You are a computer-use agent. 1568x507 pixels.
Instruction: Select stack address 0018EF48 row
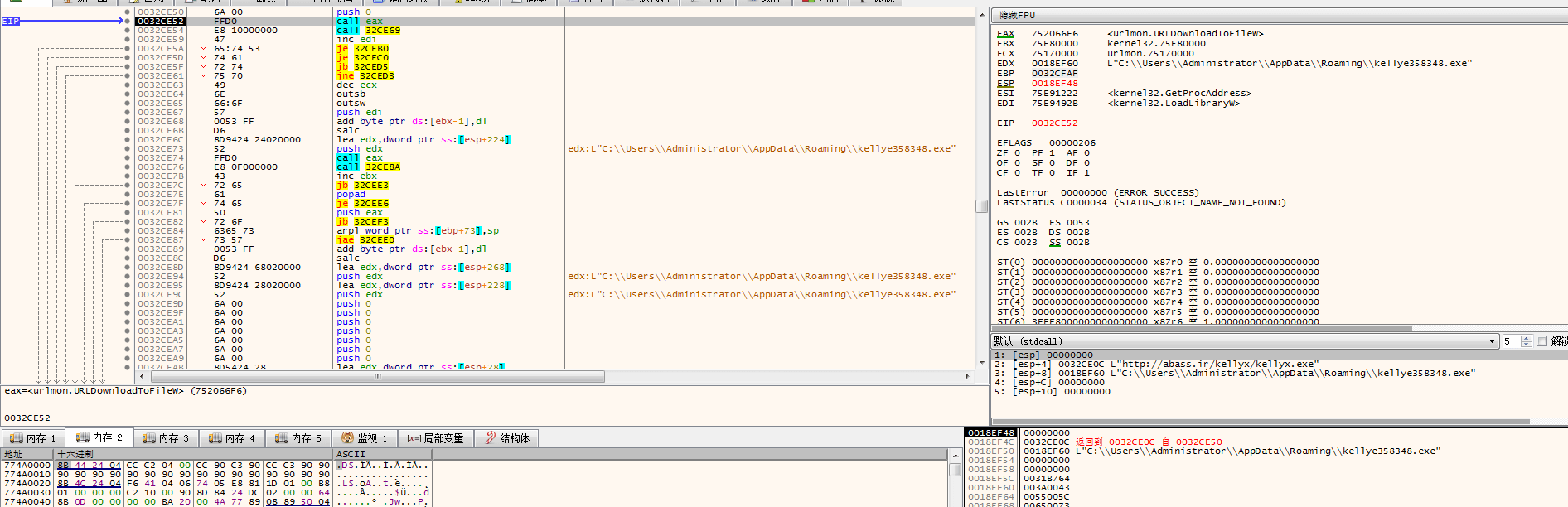point(990,432)
